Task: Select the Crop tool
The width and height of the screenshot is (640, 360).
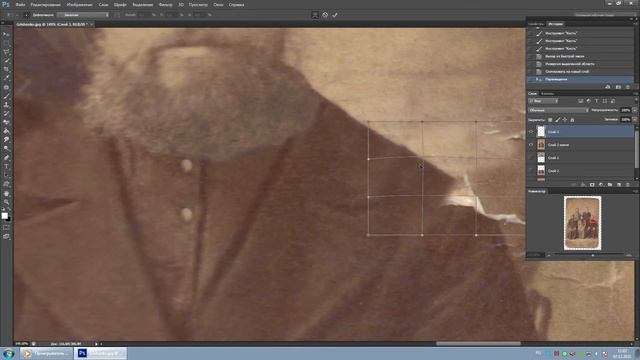Action: tap(6, 69)
